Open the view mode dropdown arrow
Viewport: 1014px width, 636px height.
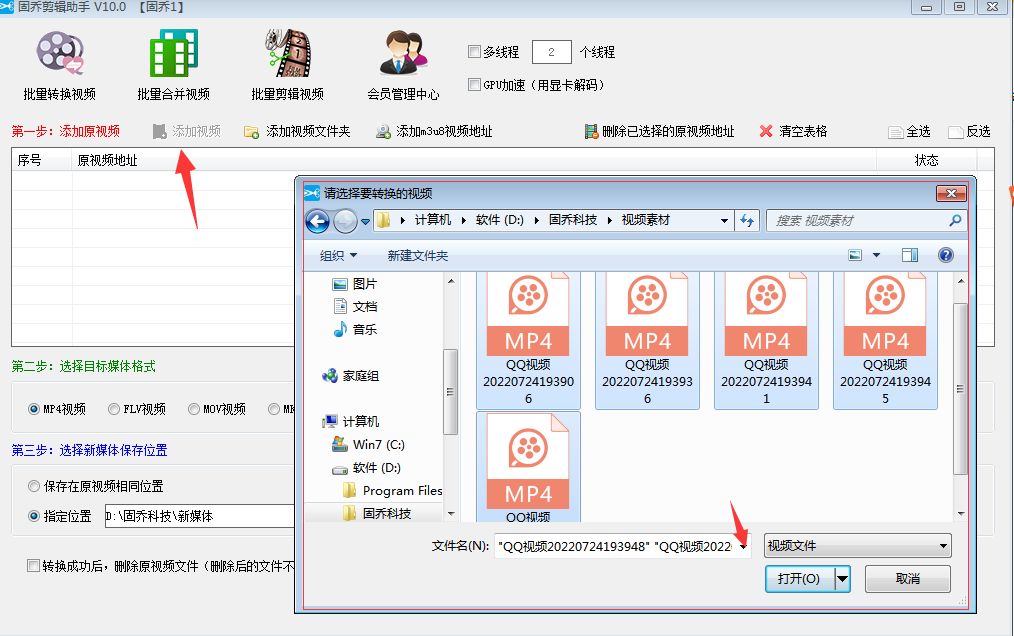click(x=876, y=255)
